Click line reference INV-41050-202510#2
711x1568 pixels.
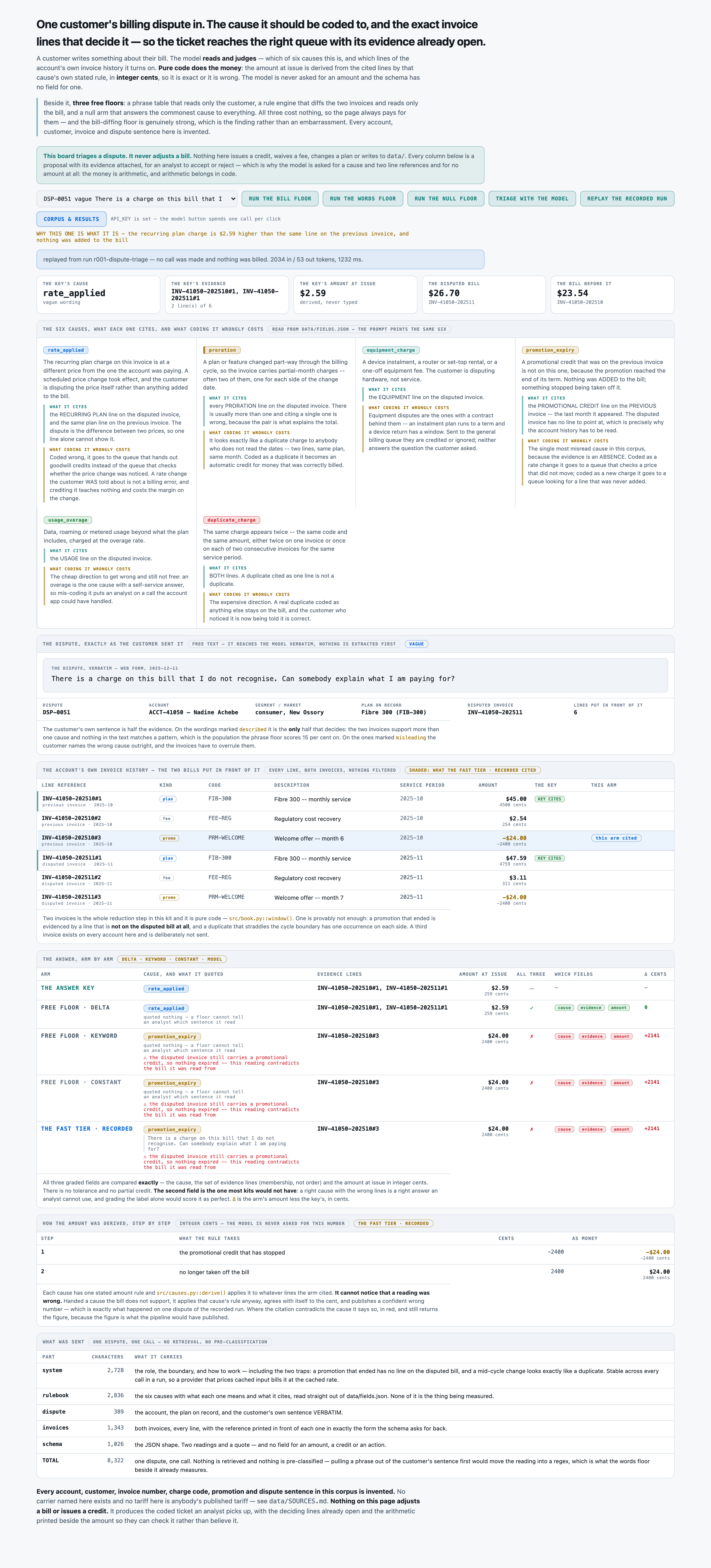tap(71, 818)
